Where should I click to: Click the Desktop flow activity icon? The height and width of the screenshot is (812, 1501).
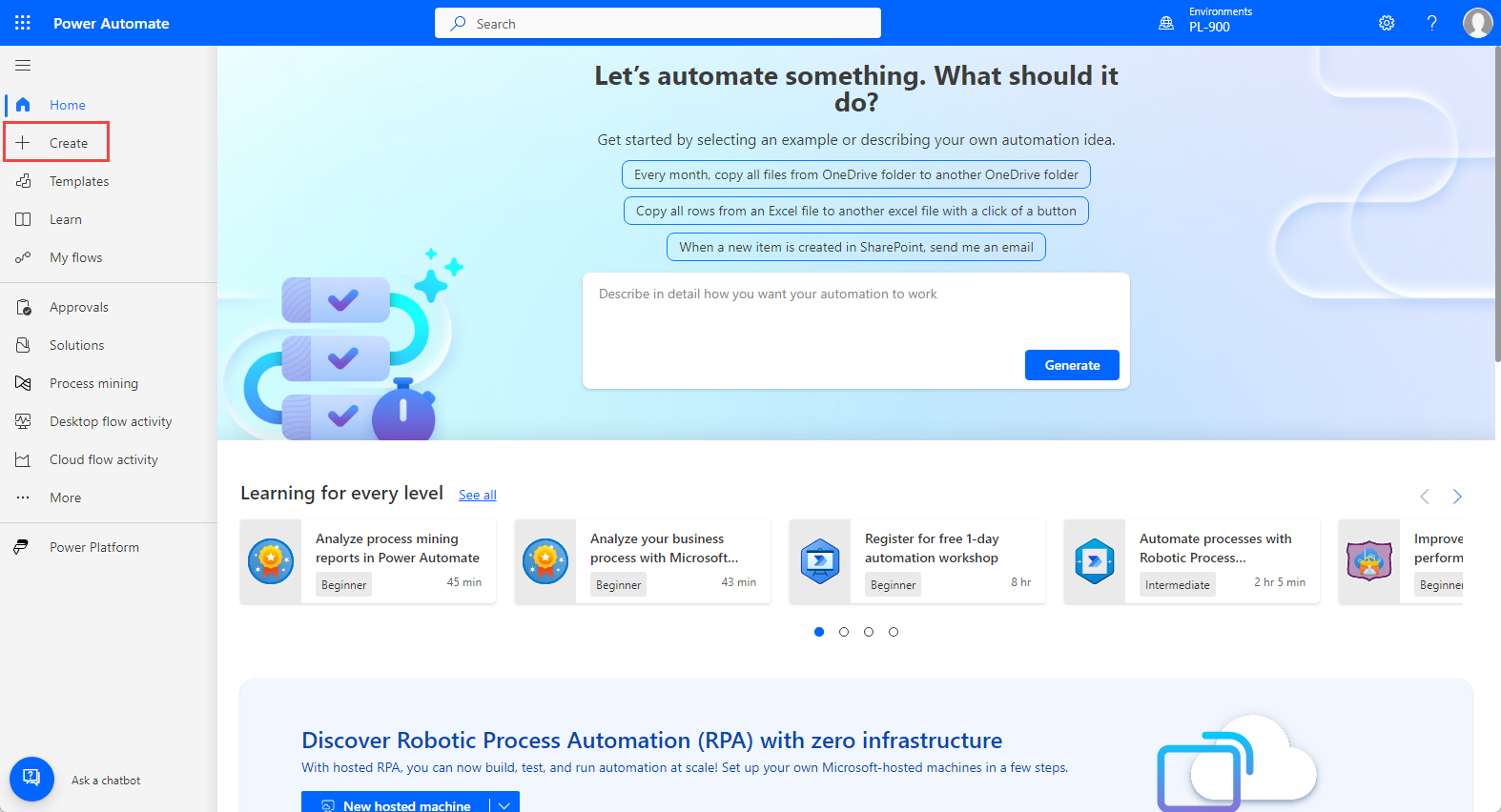[x=23, y=421]
